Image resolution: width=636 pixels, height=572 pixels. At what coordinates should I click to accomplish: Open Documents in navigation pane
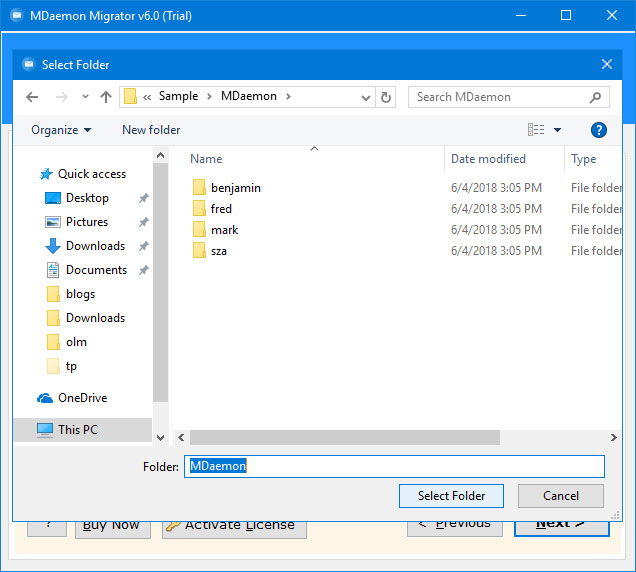pos(96,270)
